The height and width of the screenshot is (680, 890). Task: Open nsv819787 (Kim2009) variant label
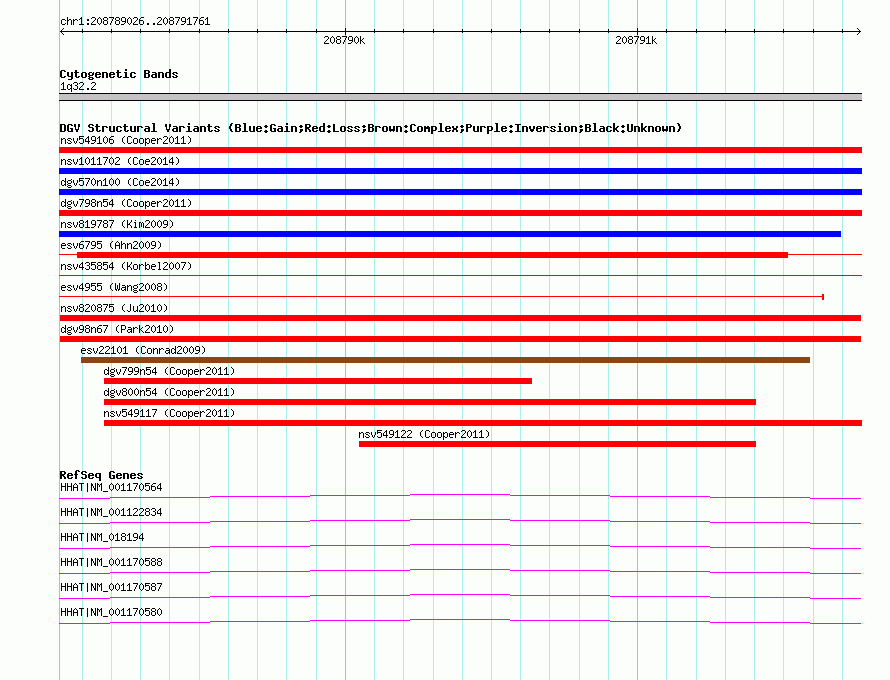point(117,224)
